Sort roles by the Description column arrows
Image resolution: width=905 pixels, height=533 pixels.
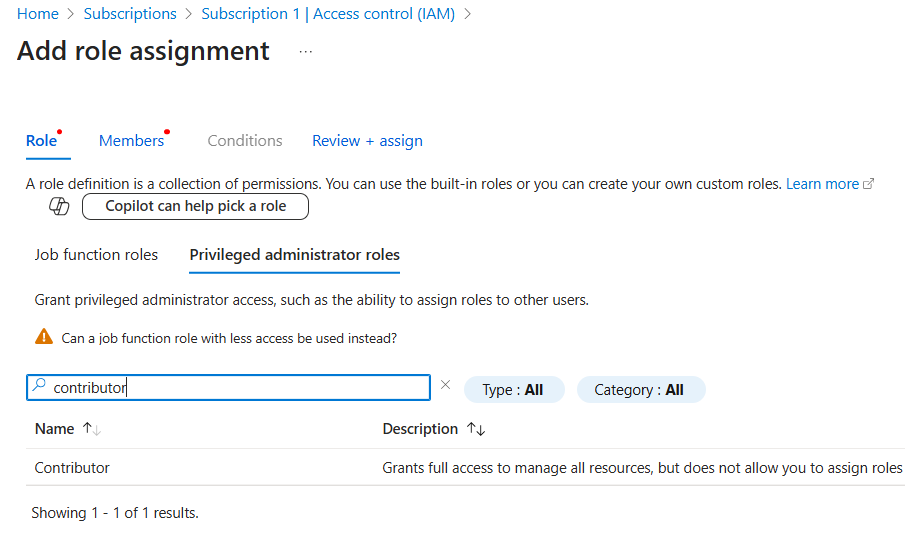pyautogui.click(x=476, y=429)
